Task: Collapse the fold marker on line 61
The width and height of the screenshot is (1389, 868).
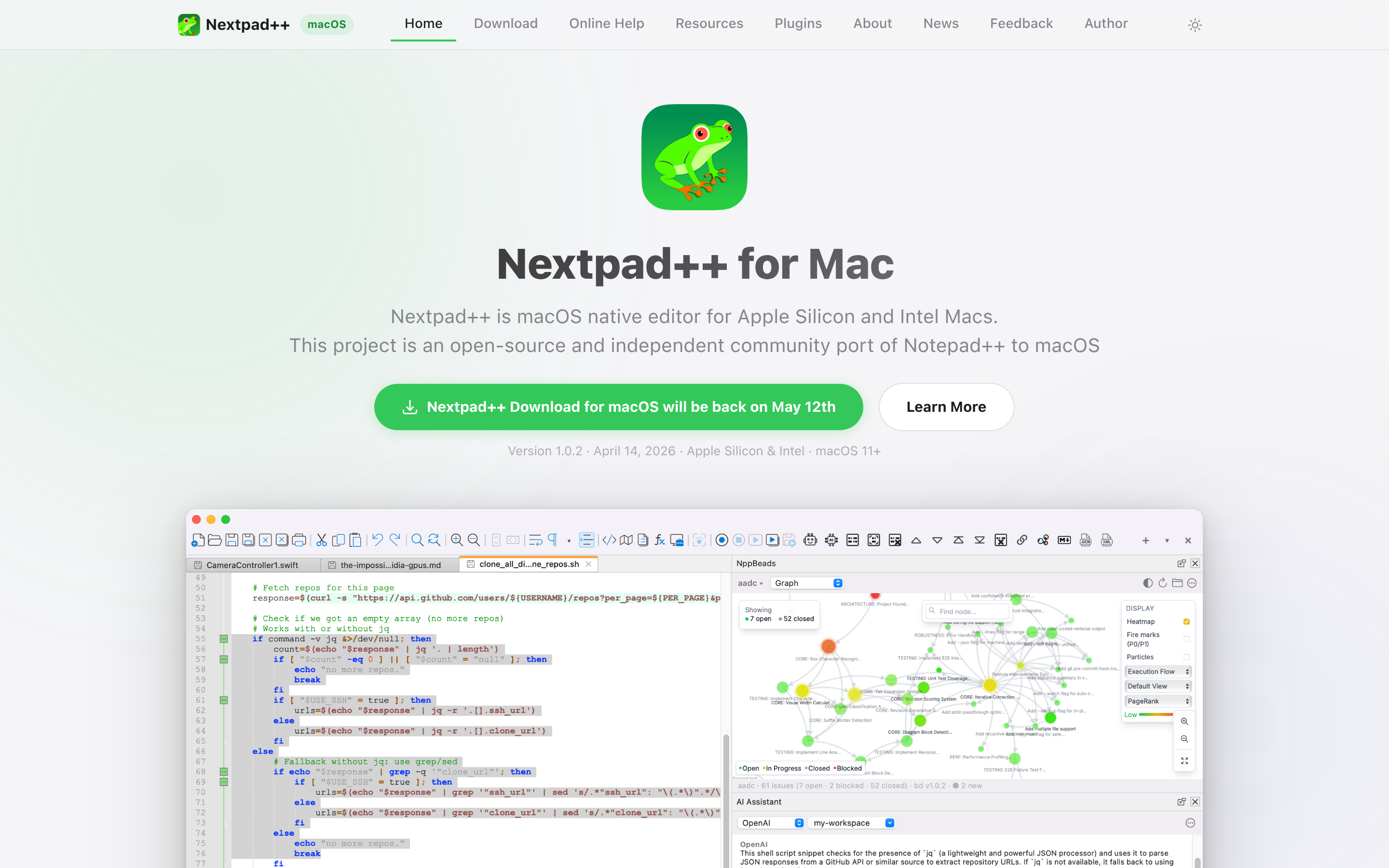Action: [224, 700]
